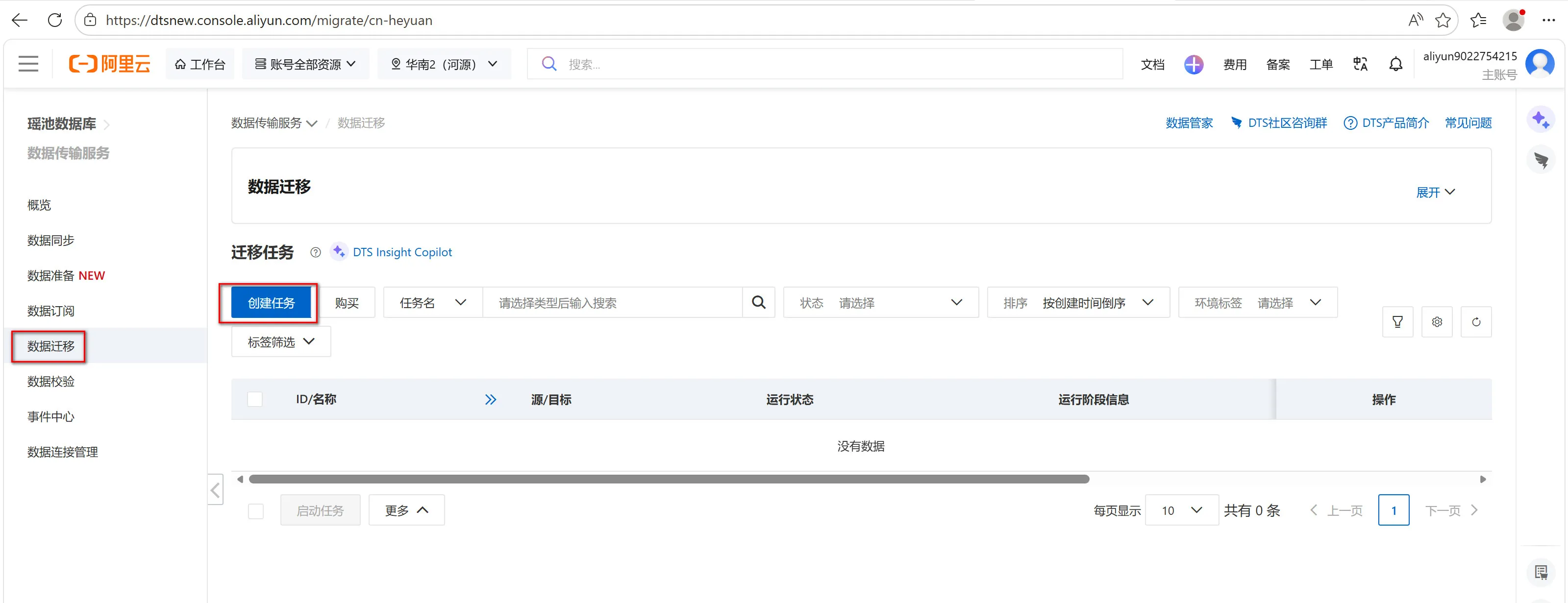Open the read aloud icon in address bar
This screenshot has height=603, width=1568.
coord(1415,20)
